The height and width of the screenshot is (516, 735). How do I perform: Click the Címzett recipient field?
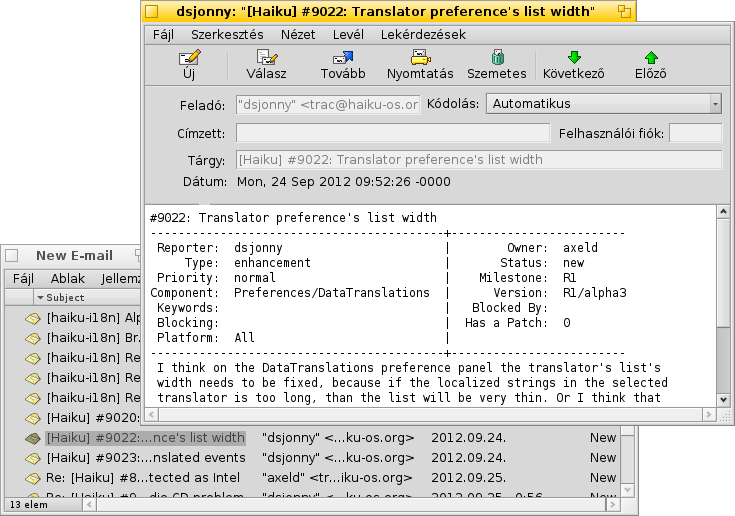click(x=392, y=133)
